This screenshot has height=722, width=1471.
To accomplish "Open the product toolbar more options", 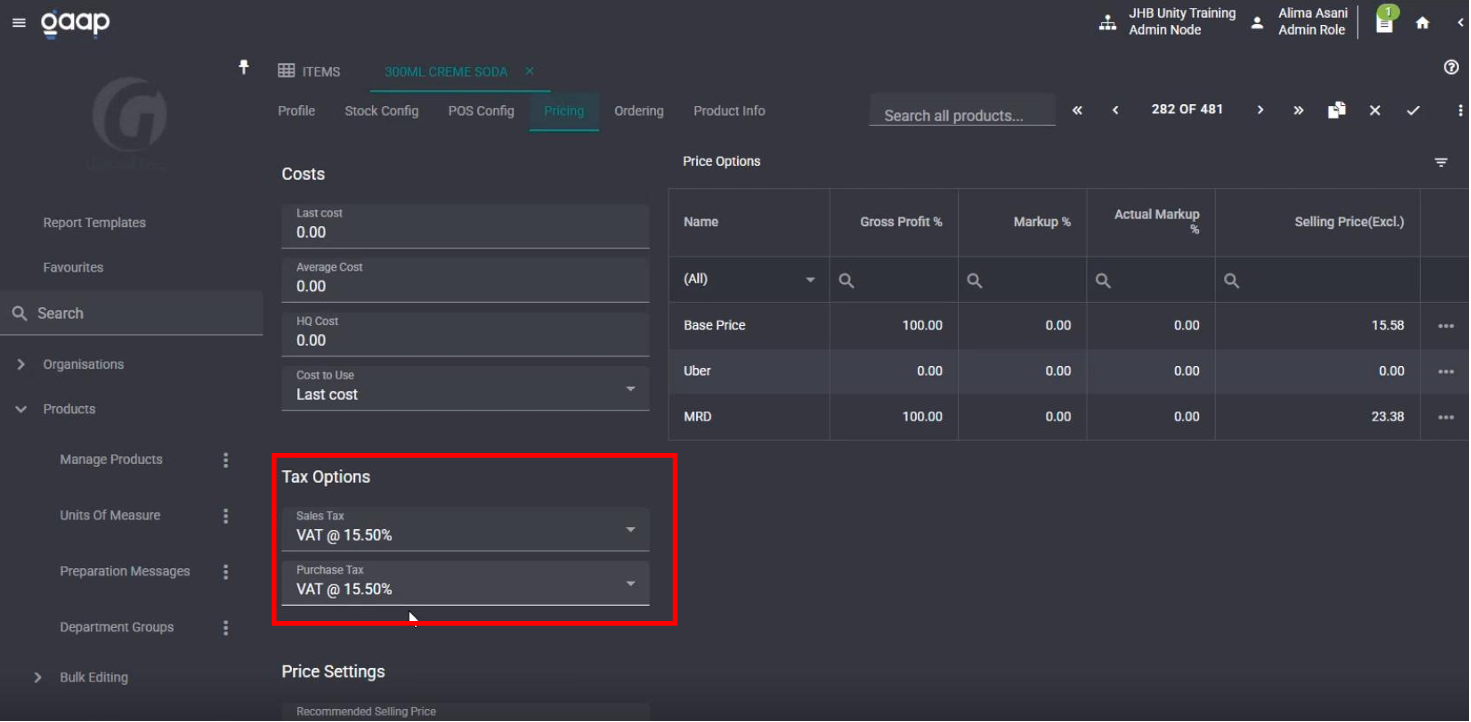I will click(x=1460, y=110).
